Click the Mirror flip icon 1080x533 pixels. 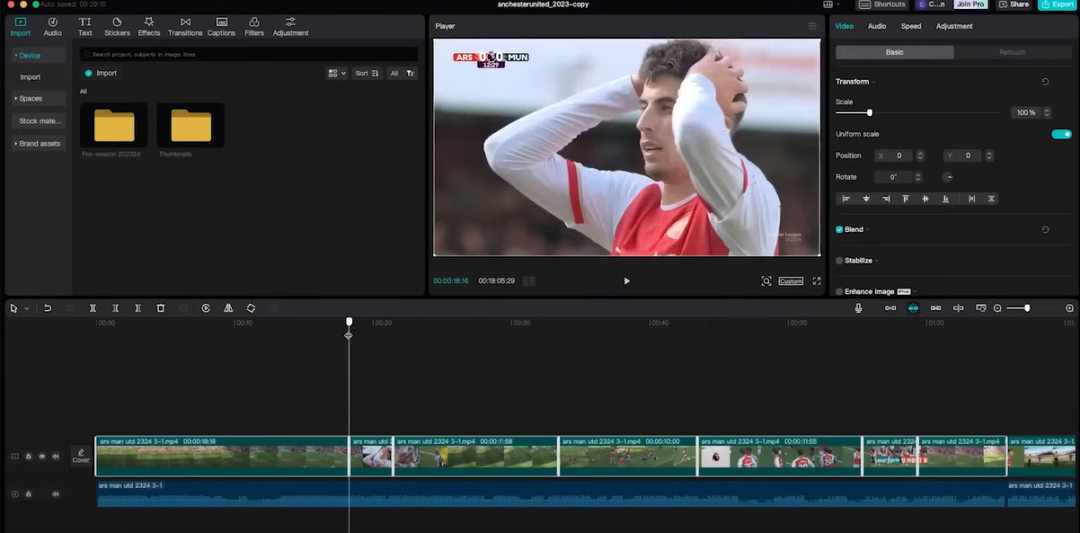pyautogui.click(x=228, y=309)
